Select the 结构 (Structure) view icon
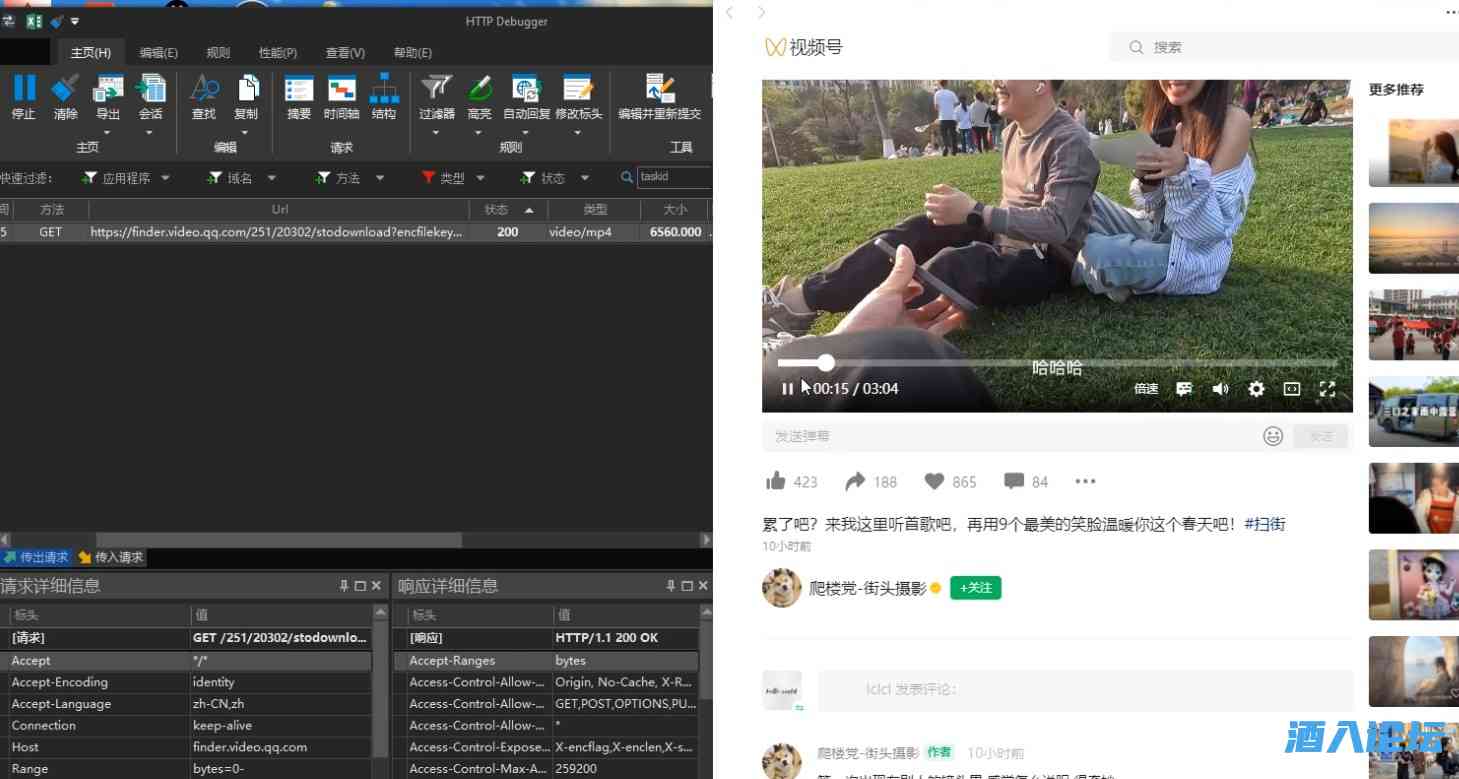1459x779 pixels. 383,97
